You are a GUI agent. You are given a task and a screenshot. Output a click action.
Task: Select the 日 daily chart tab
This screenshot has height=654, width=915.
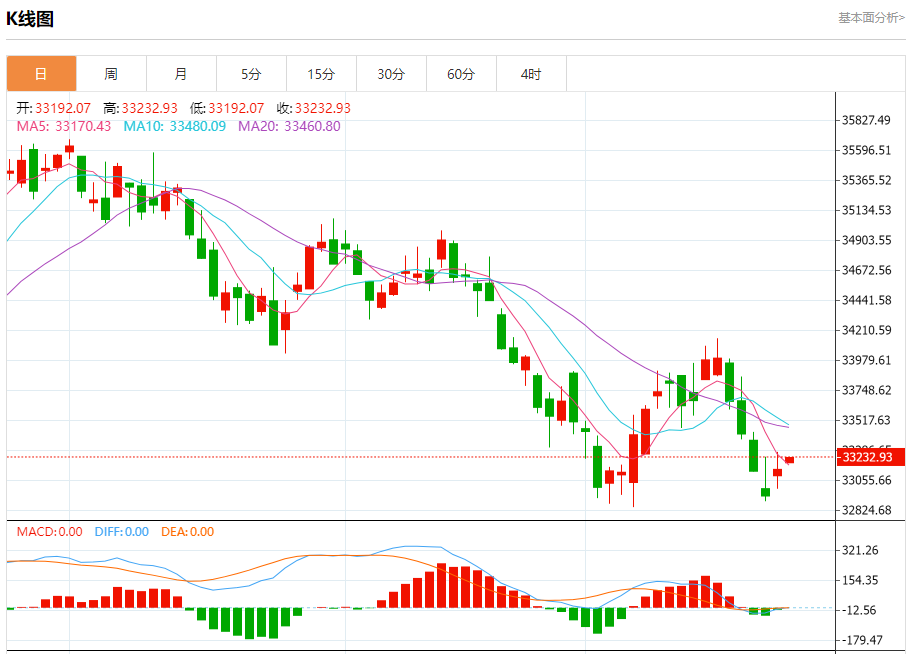[41, 74]
